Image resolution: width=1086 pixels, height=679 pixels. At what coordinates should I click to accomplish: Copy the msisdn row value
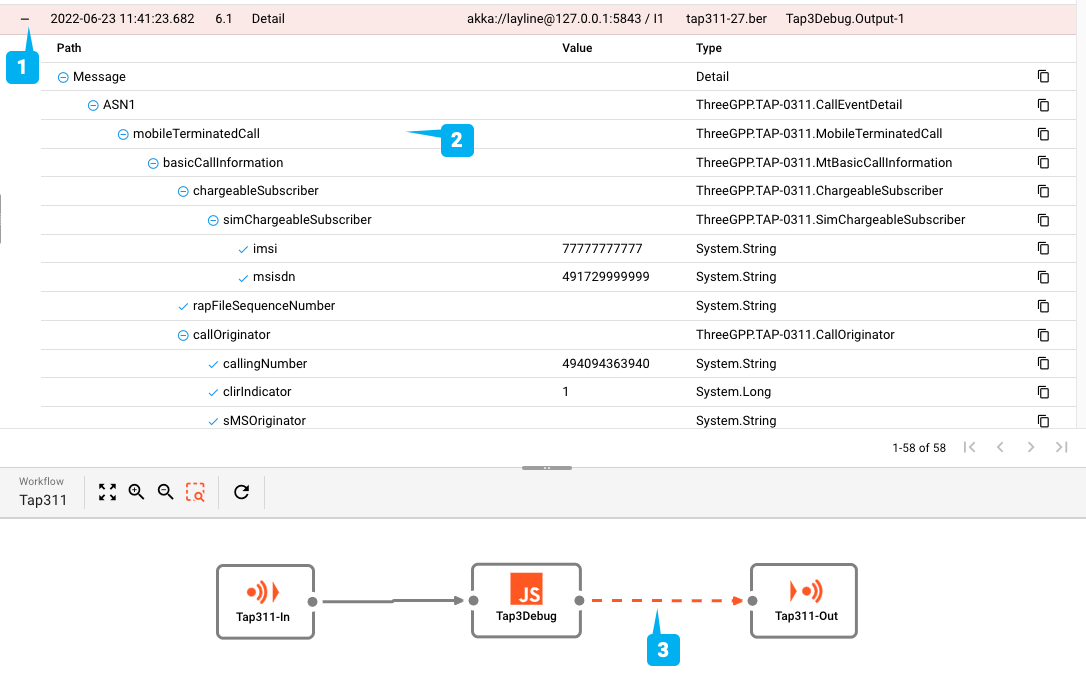tap(1043, 277)
